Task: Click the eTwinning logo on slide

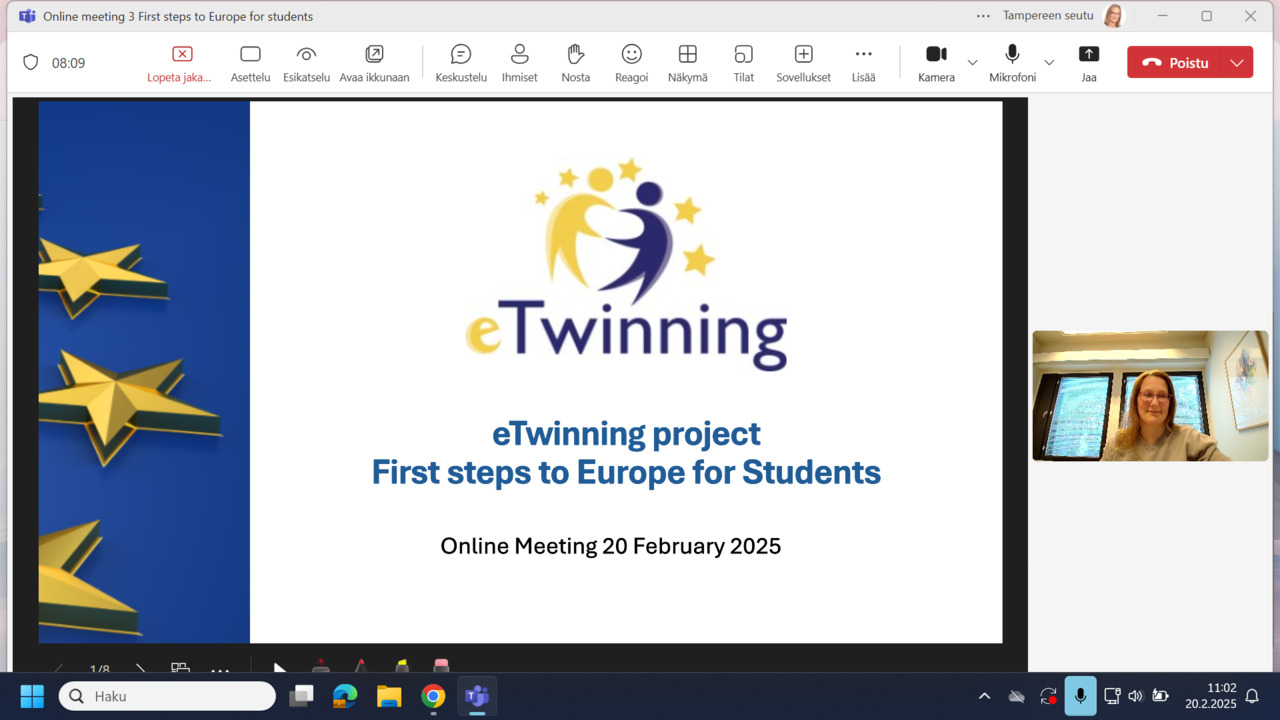Action: click(627, 265)
